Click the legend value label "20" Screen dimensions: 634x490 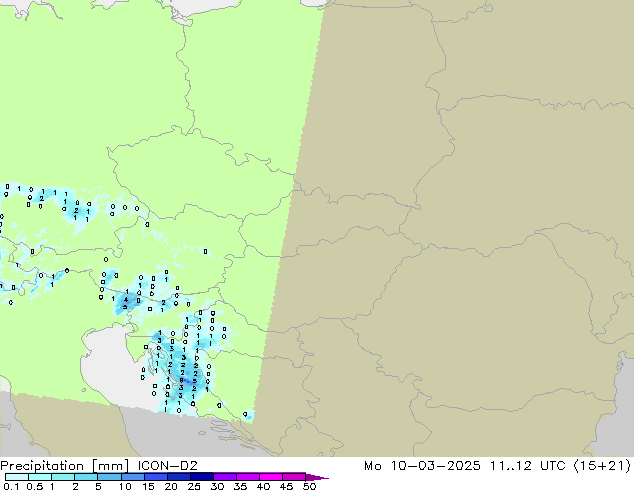click(x=171, y=486)
